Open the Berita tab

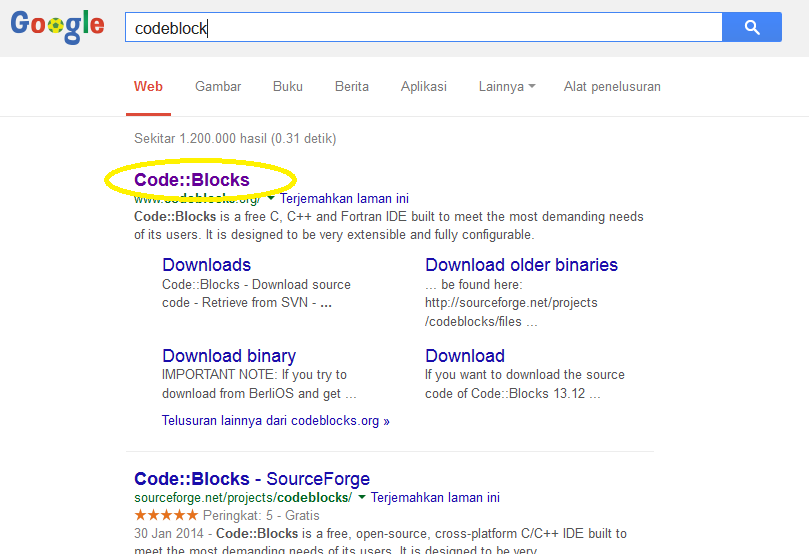point(351,87)
